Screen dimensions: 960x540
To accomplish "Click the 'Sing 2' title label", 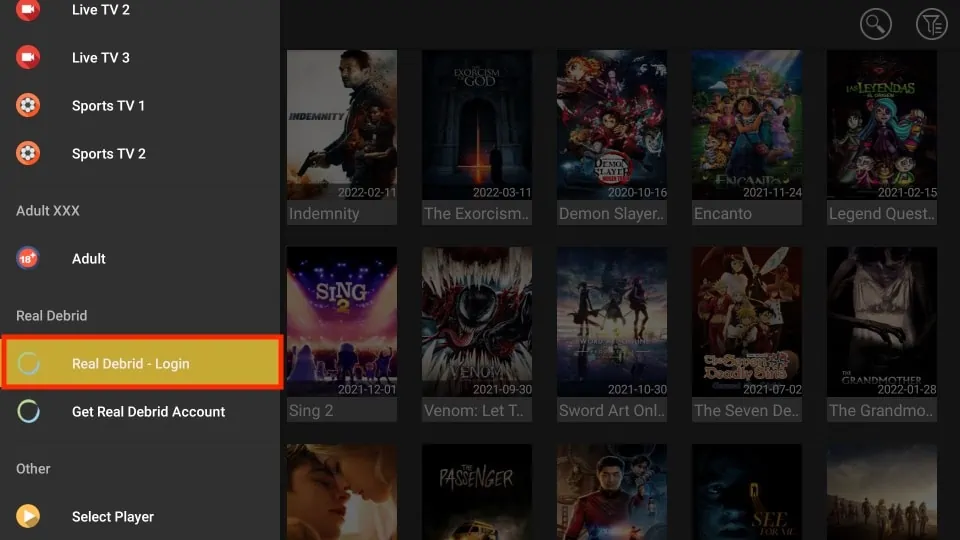I will pyautogui.click(x=311, y=411).
